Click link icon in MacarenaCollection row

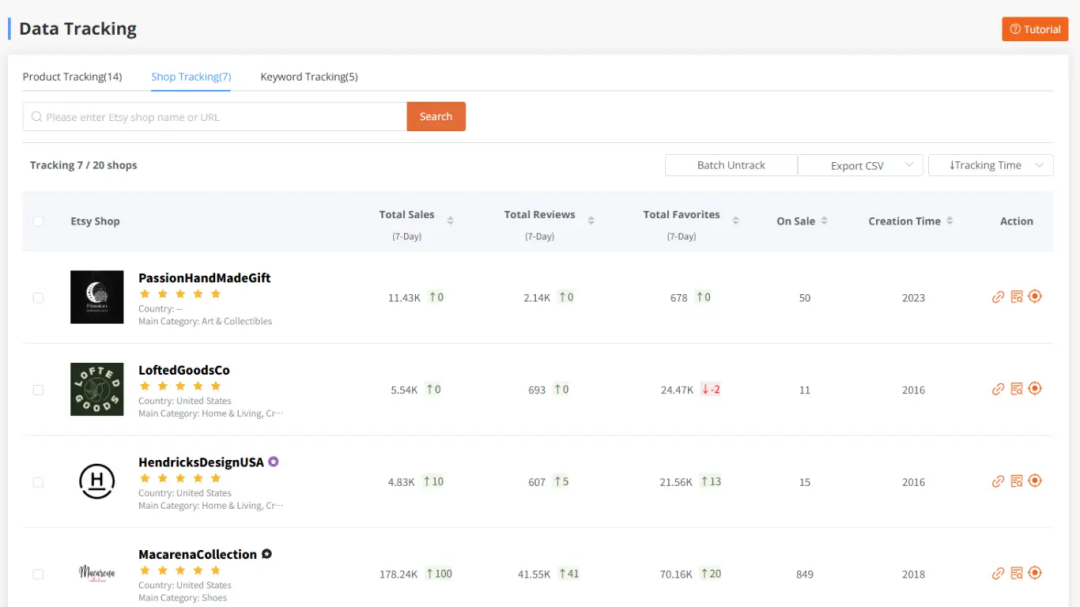click(x=997, y=573)
